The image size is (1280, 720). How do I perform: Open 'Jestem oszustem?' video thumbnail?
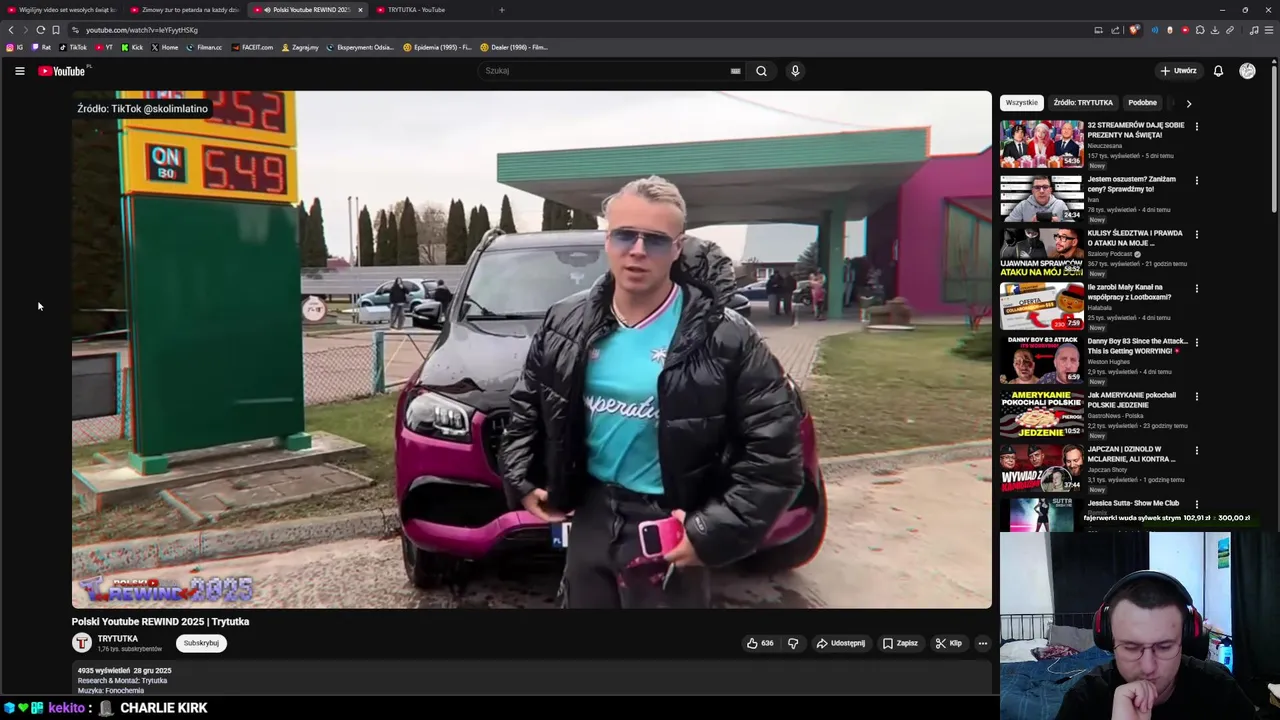coord(1041,198)
